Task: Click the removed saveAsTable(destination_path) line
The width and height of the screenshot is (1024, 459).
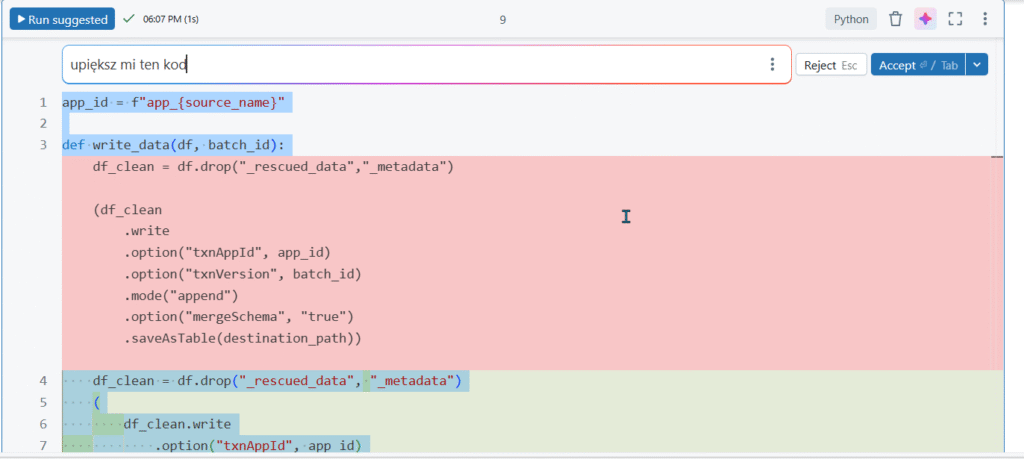Action: [x=242, y=338]
